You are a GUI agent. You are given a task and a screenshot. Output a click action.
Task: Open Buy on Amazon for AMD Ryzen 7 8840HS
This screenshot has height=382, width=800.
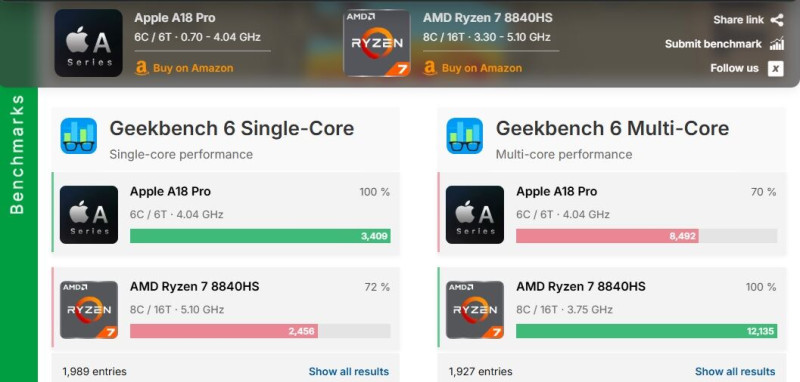pyautogui.click(x=472, y=68)
